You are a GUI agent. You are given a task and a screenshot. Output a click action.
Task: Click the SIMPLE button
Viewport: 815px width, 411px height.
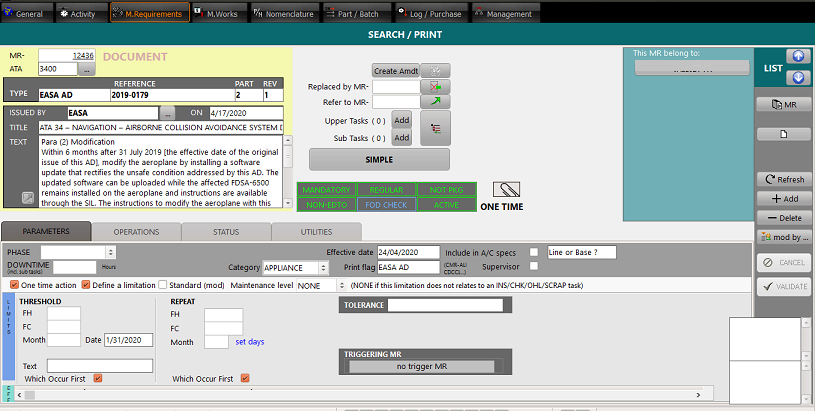pos(379,160)
